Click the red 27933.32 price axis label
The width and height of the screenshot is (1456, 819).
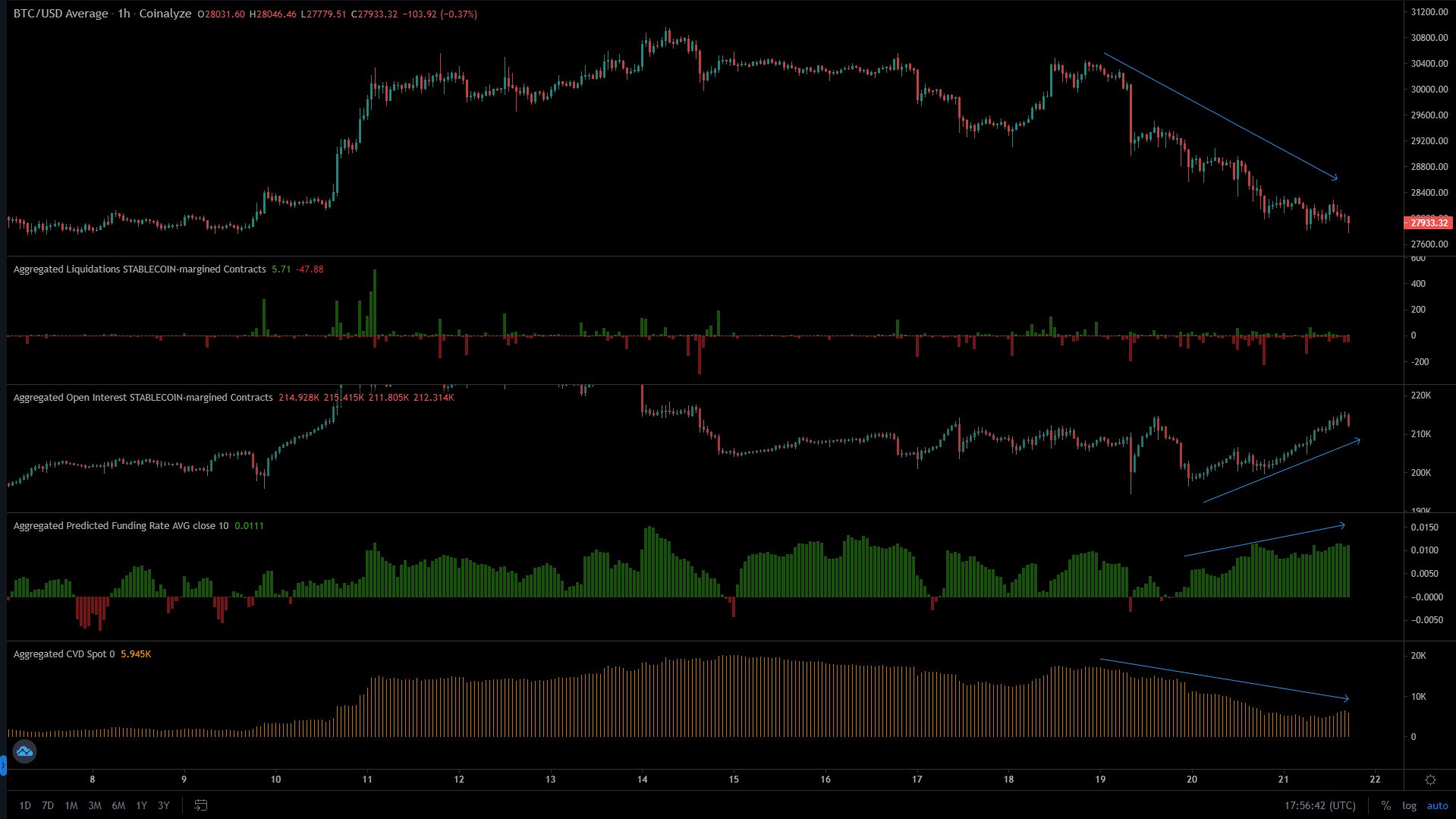(x=1429, y=223)
